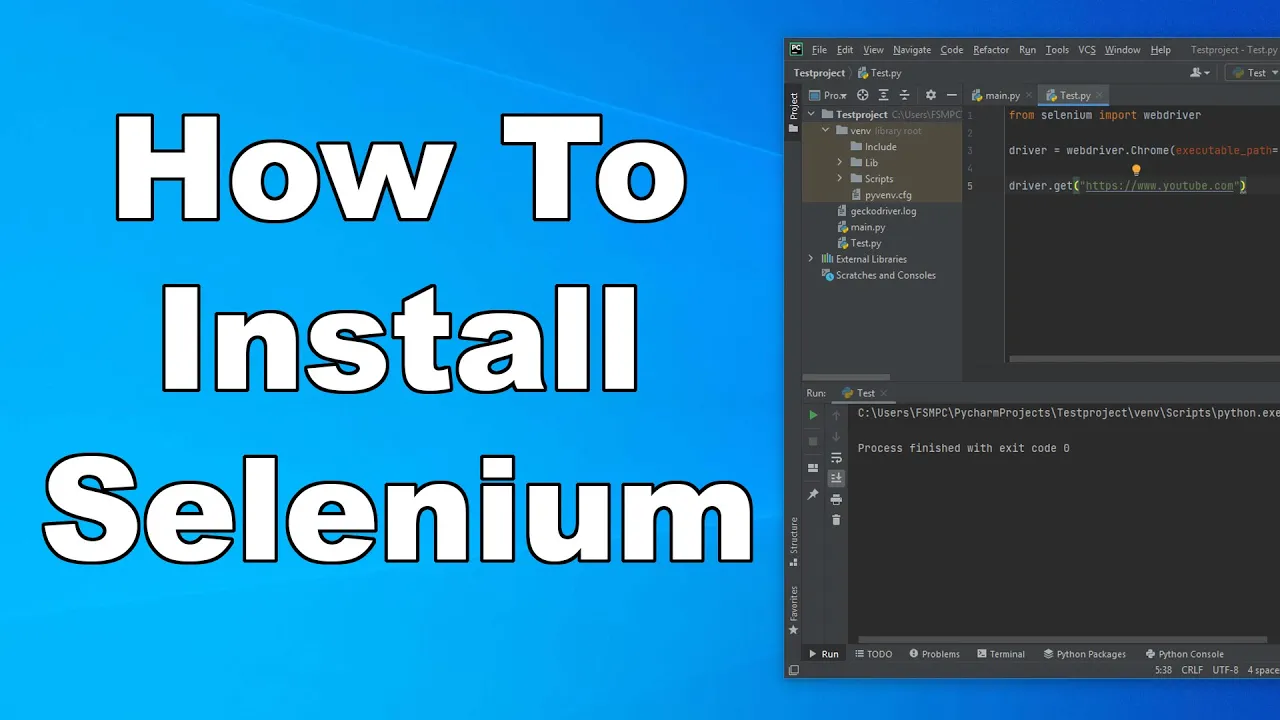The height and width of the screenshot is (720, 1280).
Task: Select Test.py in project tree
Action: point(859,243)
